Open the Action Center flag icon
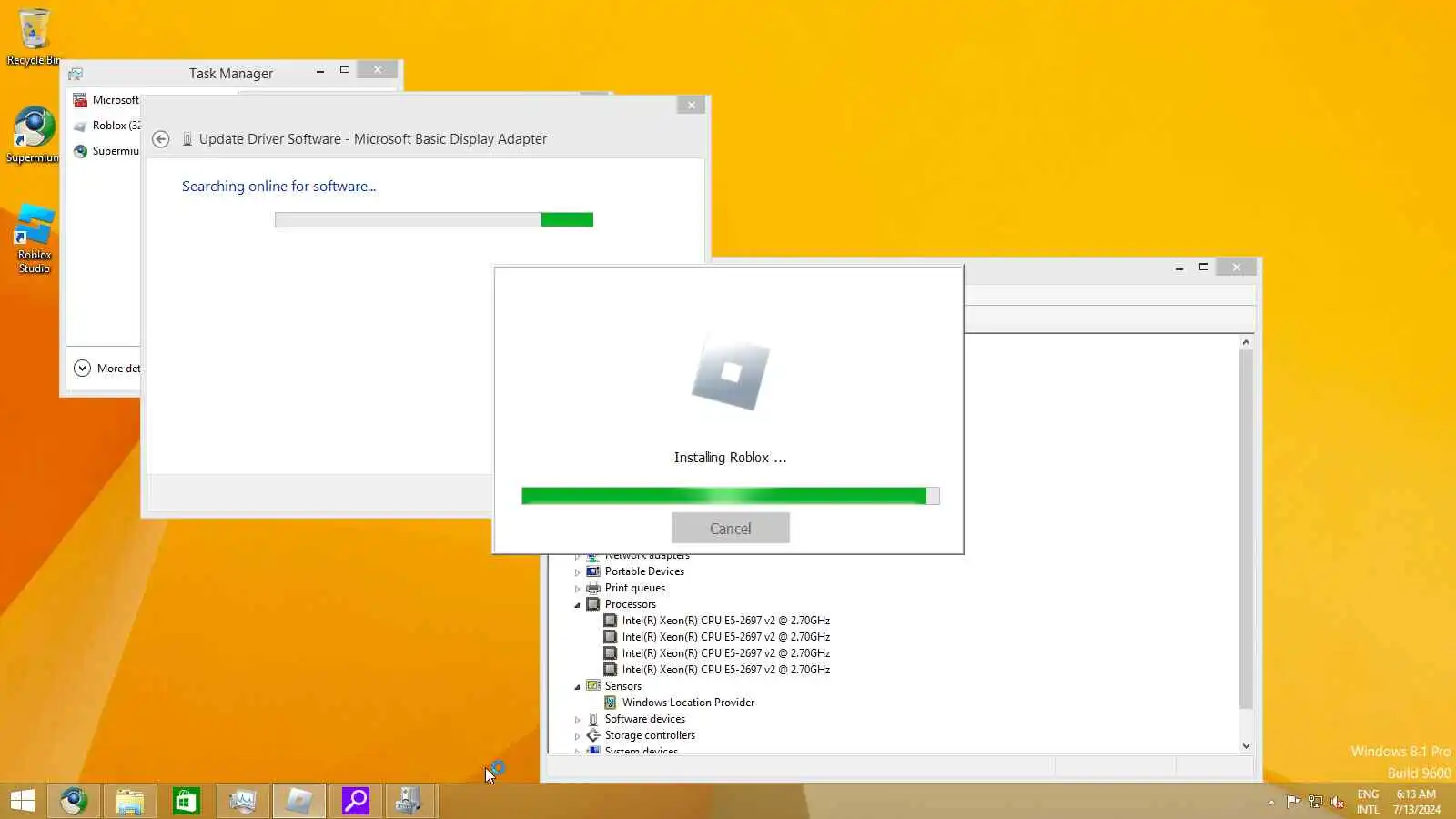Screen dimensions: 1456x819 (1293, 802)
